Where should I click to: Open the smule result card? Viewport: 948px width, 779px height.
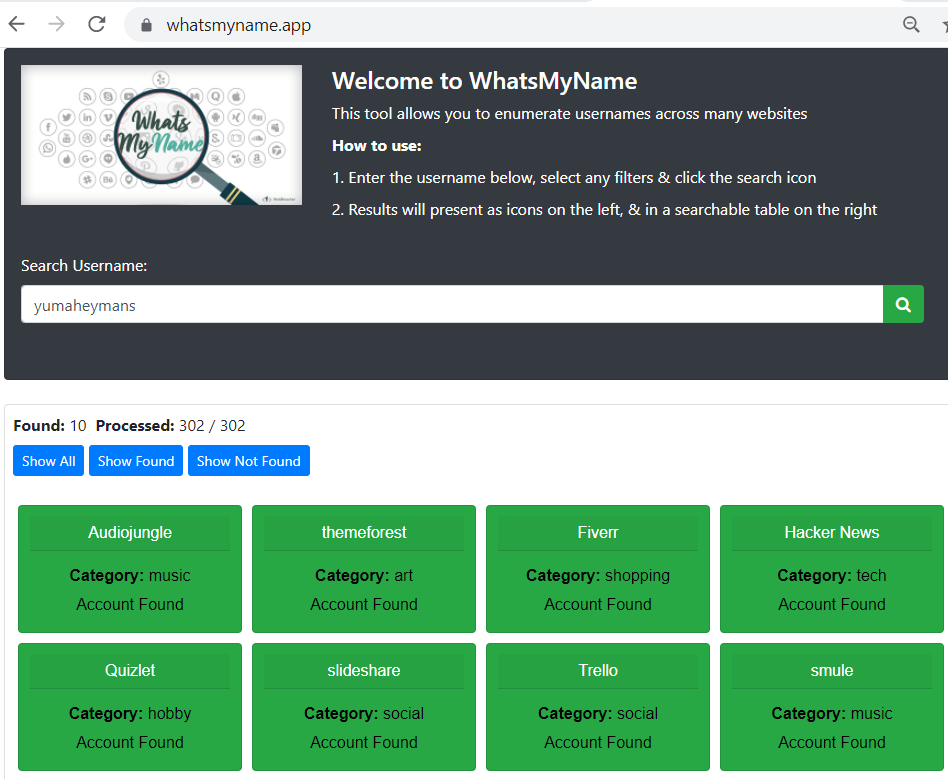pos(831,706)
